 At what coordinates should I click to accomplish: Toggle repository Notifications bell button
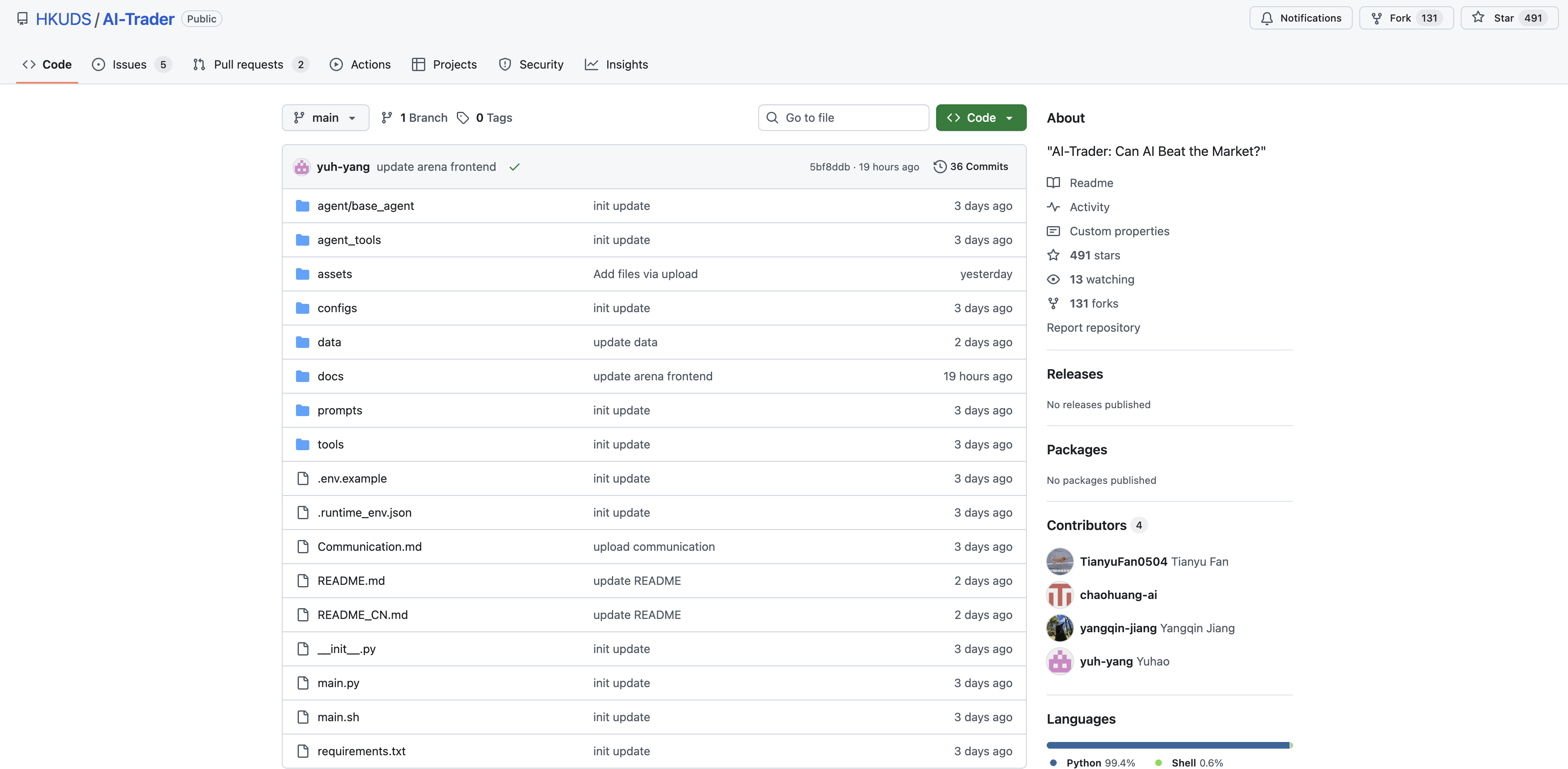pos(1301,18)
